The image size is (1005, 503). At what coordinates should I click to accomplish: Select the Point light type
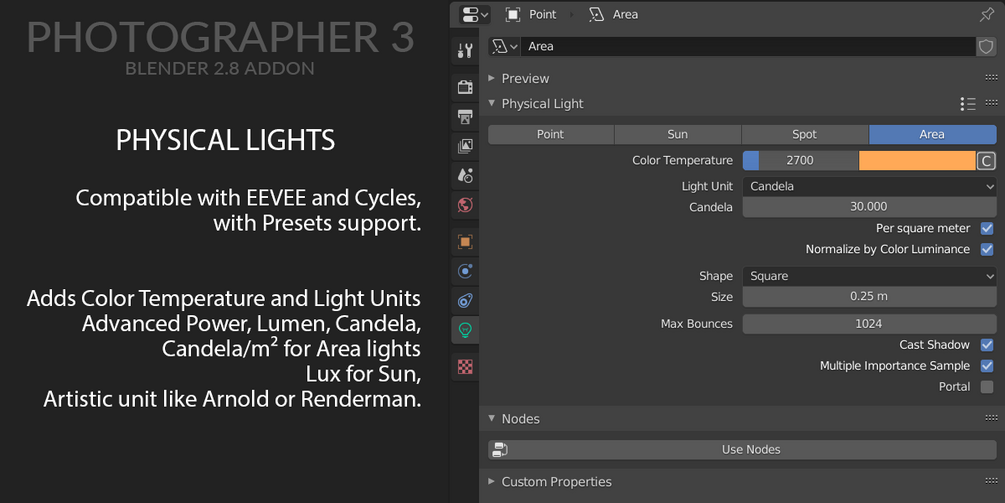pos(551,135)
